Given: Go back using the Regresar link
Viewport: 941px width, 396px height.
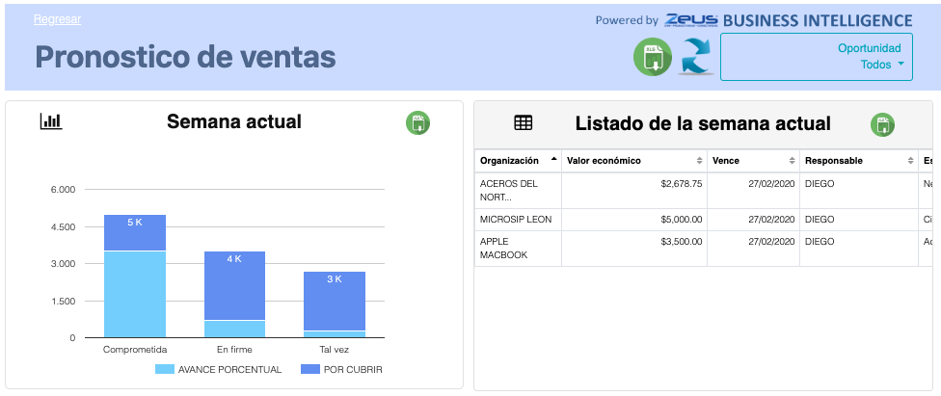Looking at the screenshot, I should pos(57,19).
